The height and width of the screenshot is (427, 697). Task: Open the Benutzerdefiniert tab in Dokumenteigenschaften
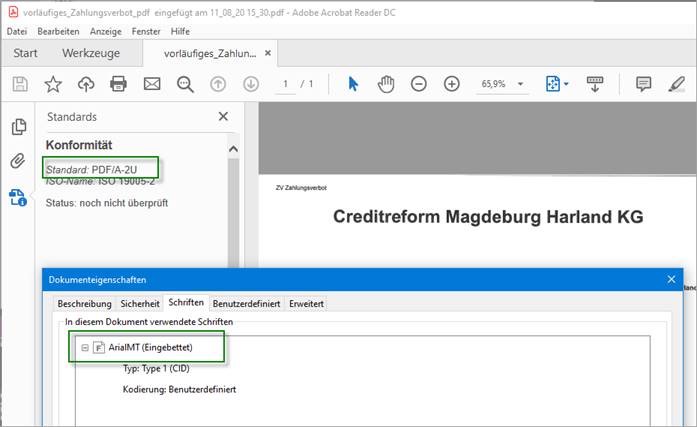pos(246,304)
